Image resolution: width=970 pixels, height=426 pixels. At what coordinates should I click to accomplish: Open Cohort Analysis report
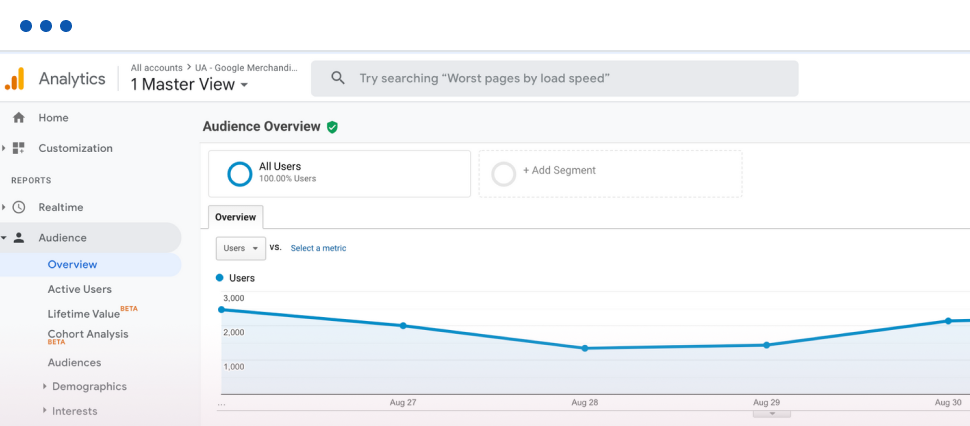point(88,334)
